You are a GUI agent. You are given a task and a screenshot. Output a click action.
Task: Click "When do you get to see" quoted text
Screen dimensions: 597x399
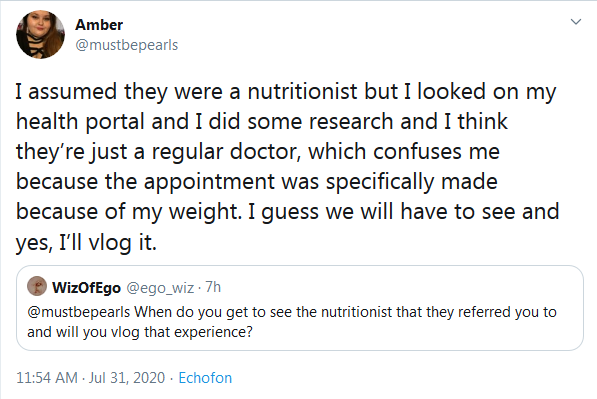(201, 312)
